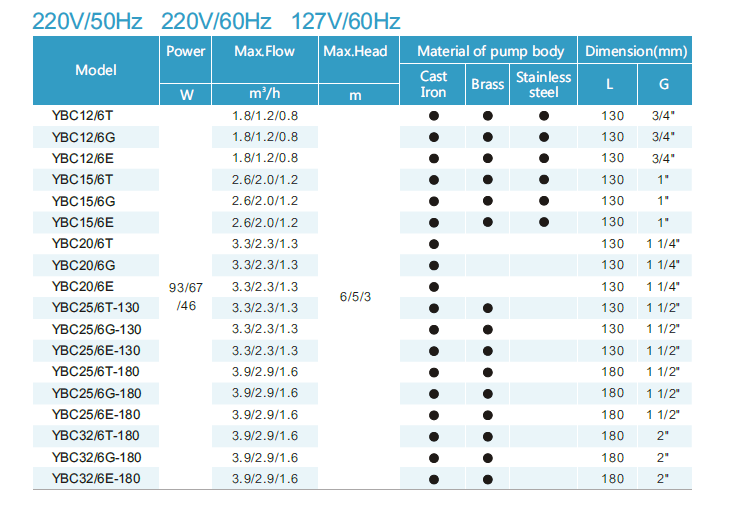This screenshot has height=508, width=731.
Task: Click the Cast Iron dot for YBC25/6G-180
Action: pos(434,393)
